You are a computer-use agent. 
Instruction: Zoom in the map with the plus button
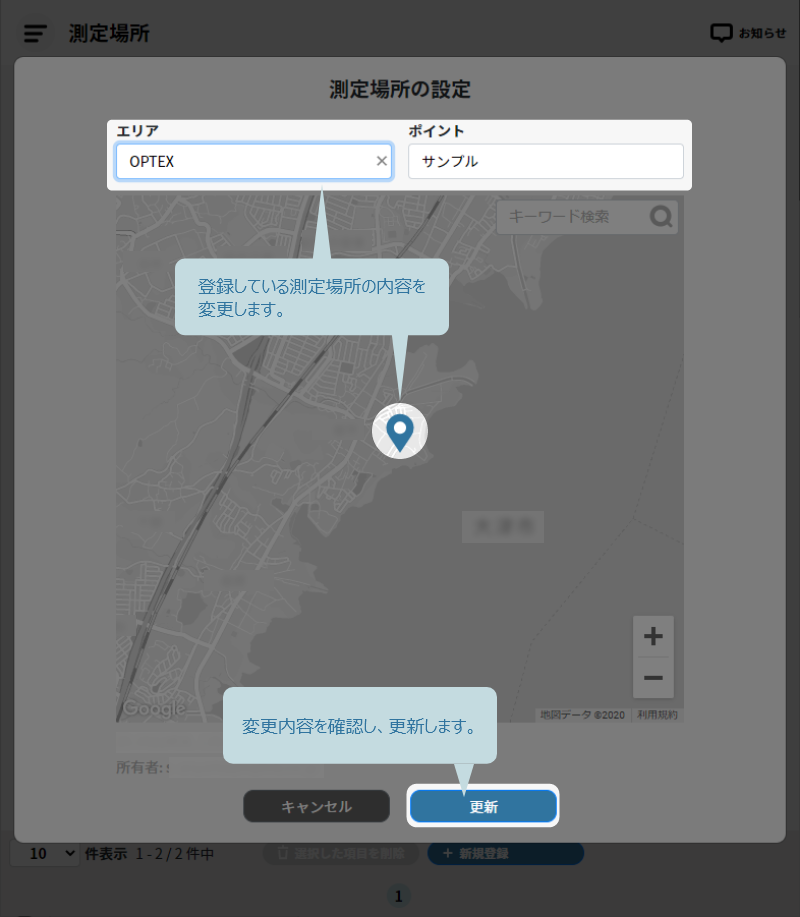point(653,636)
